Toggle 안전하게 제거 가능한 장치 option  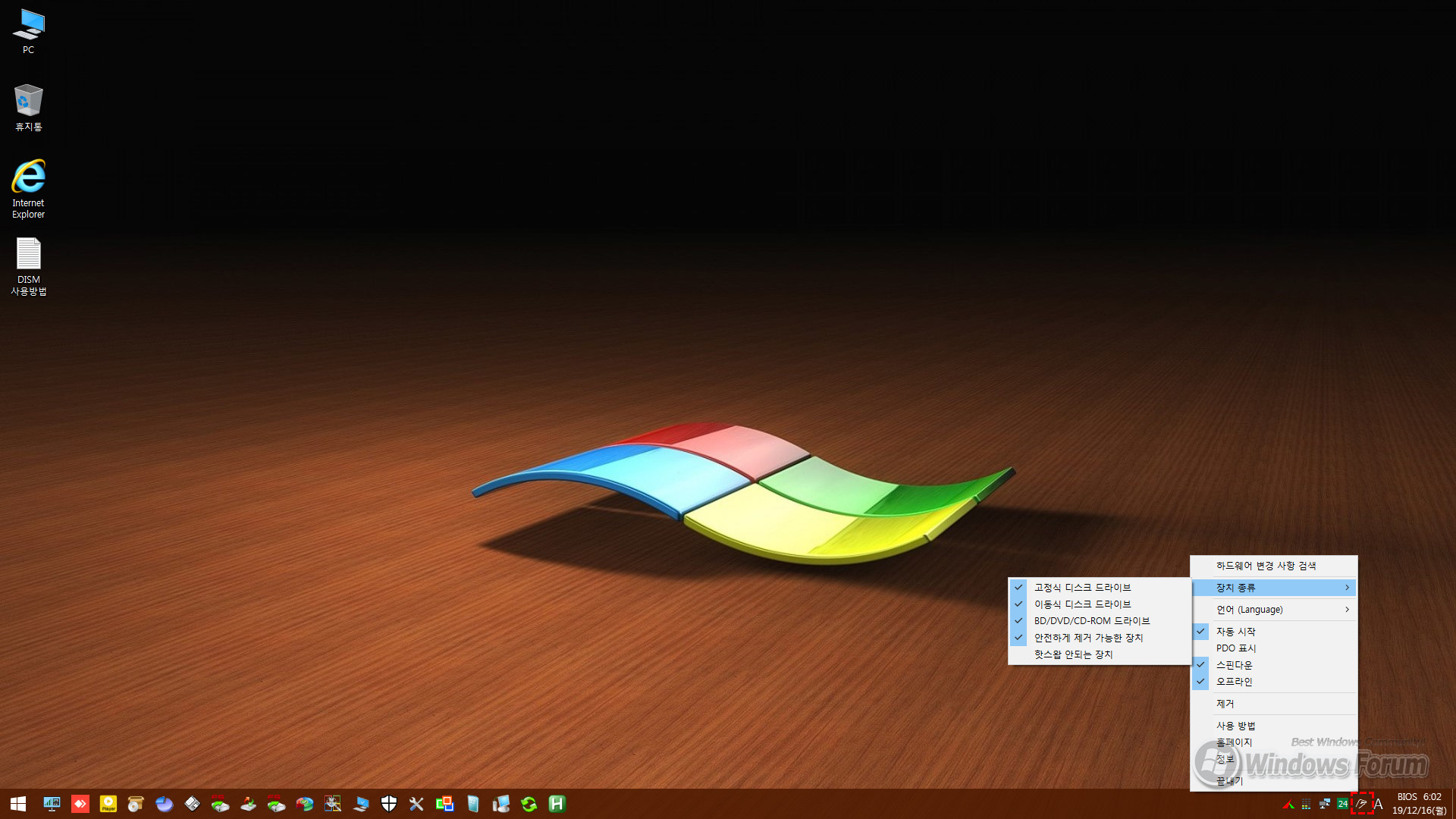pyautogui.click(x=1099, y=638)
